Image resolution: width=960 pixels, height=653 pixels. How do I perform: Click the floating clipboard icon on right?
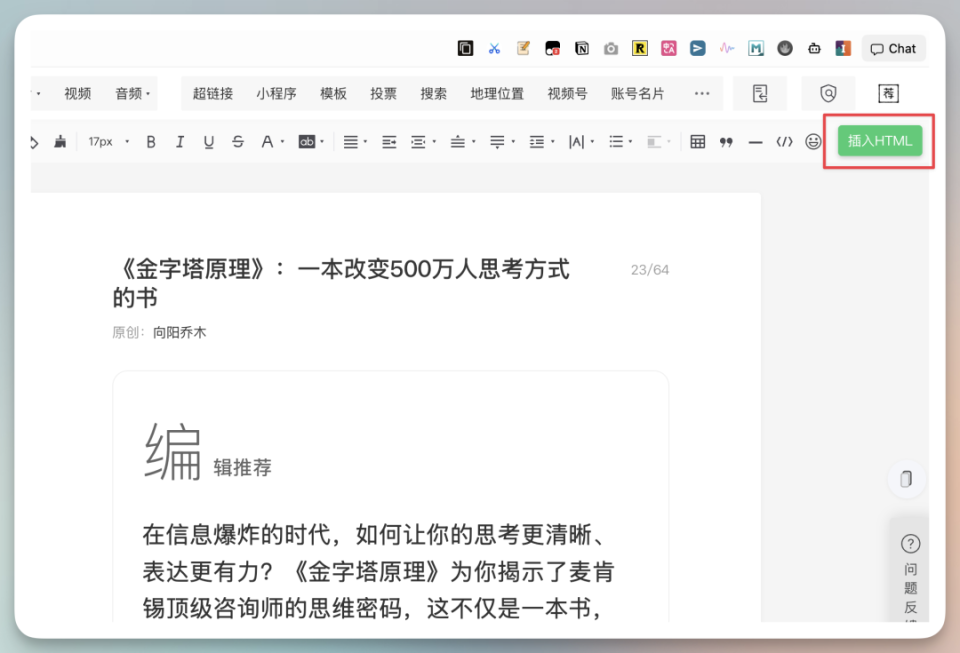pyautogui.click(x=906, y=479)
